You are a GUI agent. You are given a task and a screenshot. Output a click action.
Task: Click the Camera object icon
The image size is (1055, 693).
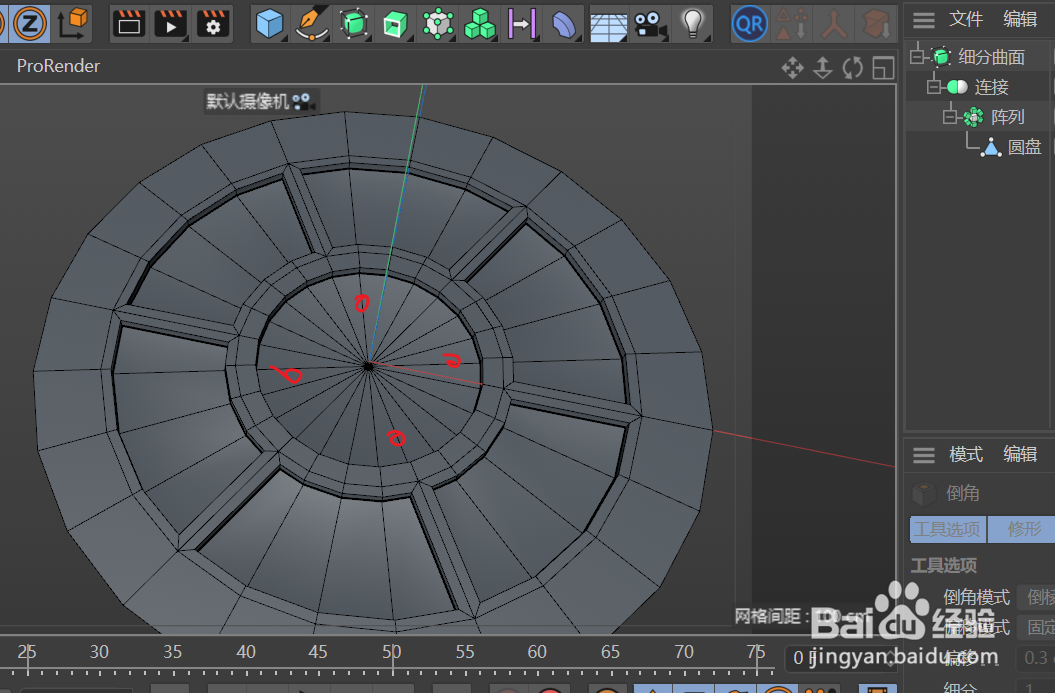pyautogui.click(x=650, y=24)
